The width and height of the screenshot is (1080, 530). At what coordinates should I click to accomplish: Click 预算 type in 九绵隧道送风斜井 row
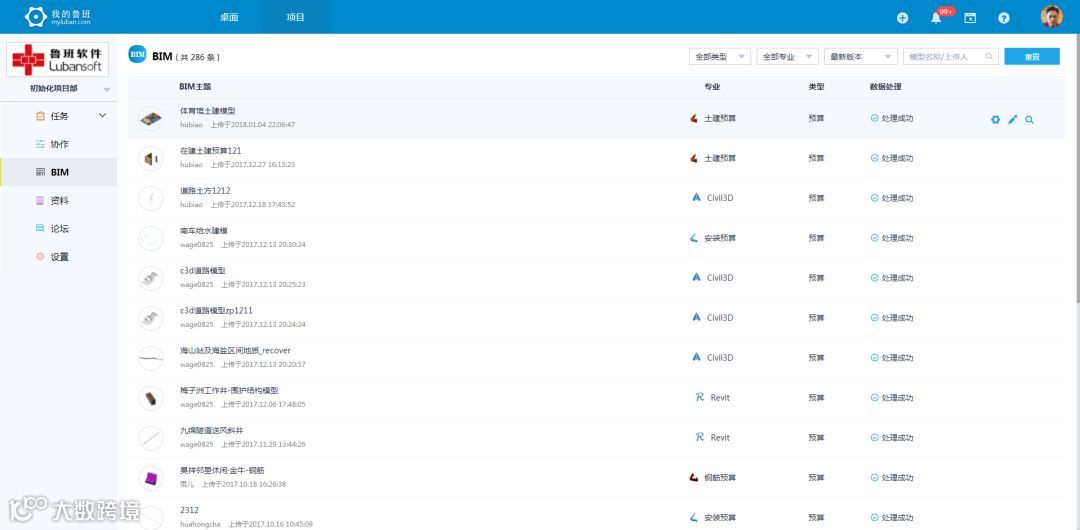coord(816,438)
